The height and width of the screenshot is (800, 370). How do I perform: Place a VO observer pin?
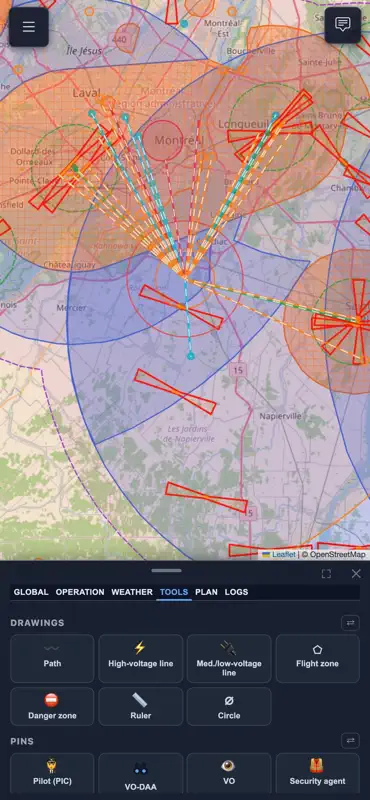(x=229, y=773)
